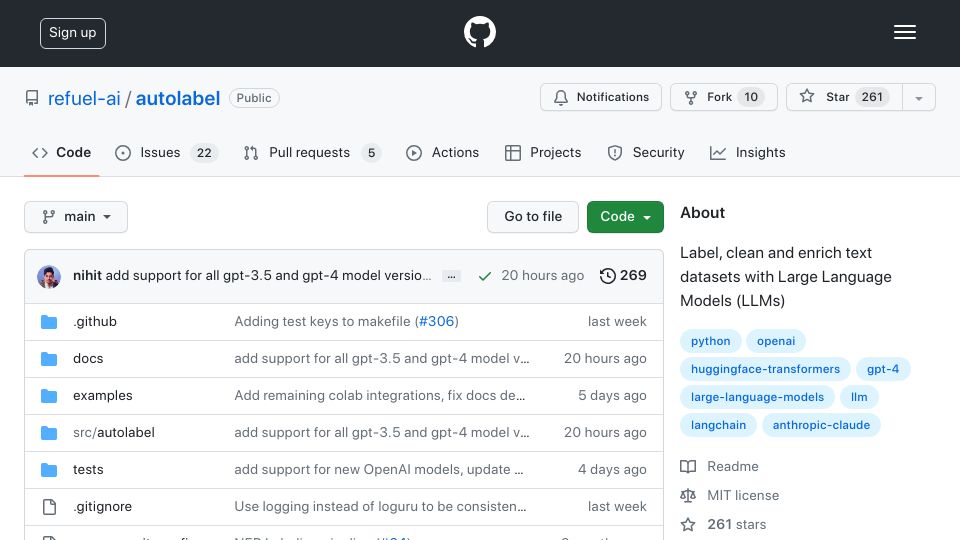Click the scales icon beside MIT license
Image resolution: width=960 pixels, height=540 pixels.
(688, 495)
